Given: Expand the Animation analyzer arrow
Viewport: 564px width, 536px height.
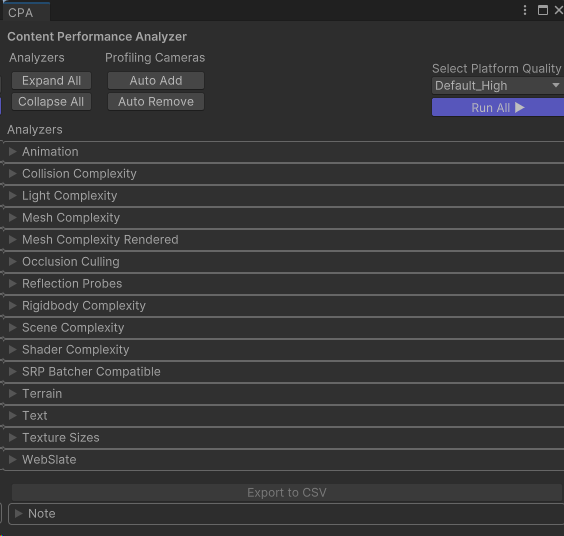Looking at the screenshot, I should pyautogui.click(x=13, y=151).
